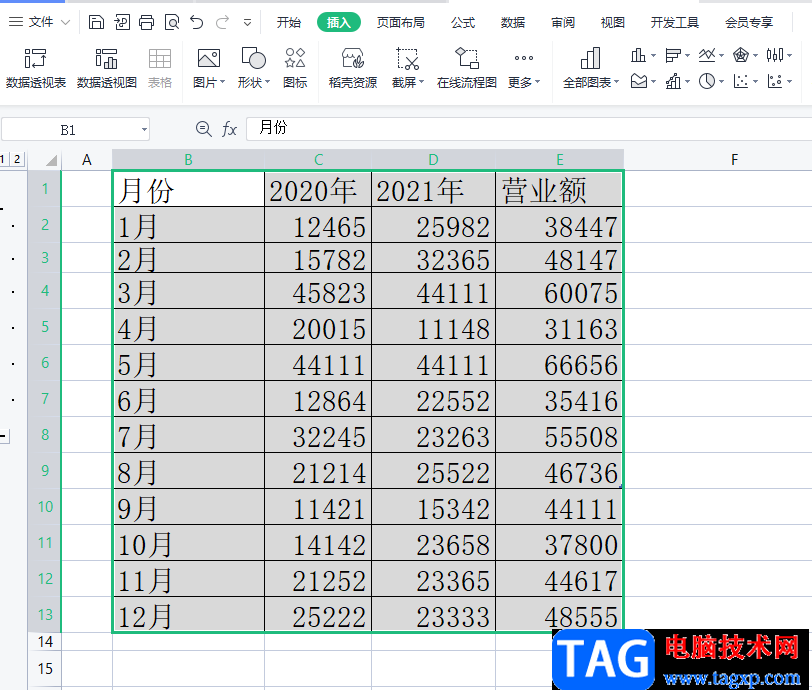812x690 pixels.
Task: Click the 图标 icons library button
Action: pos(295,68)
